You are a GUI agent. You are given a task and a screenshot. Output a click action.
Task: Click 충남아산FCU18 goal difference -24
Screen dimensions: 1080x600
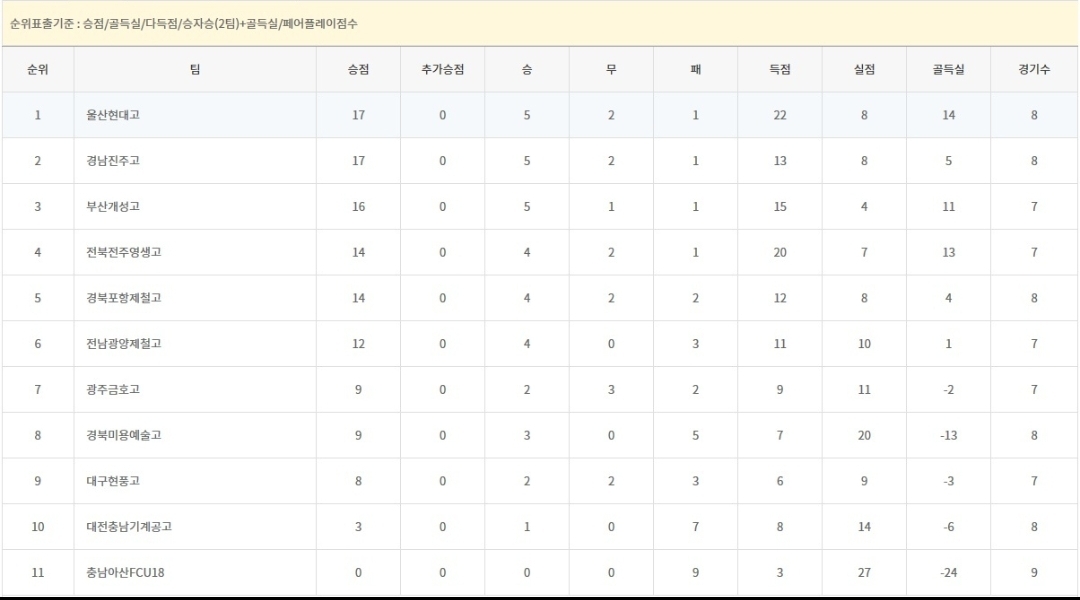pyautogui.click(x=948, y=572)
